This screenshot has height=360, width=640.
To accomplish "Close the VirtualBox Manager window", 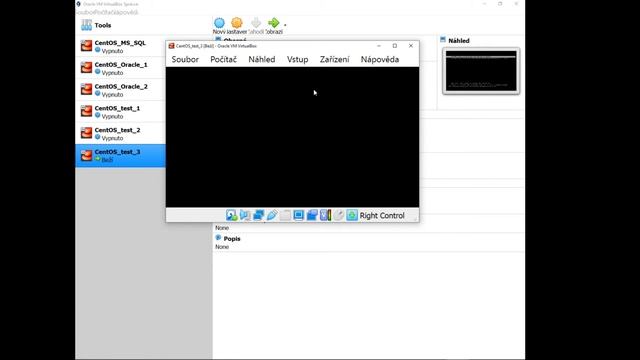I will 516,4.
